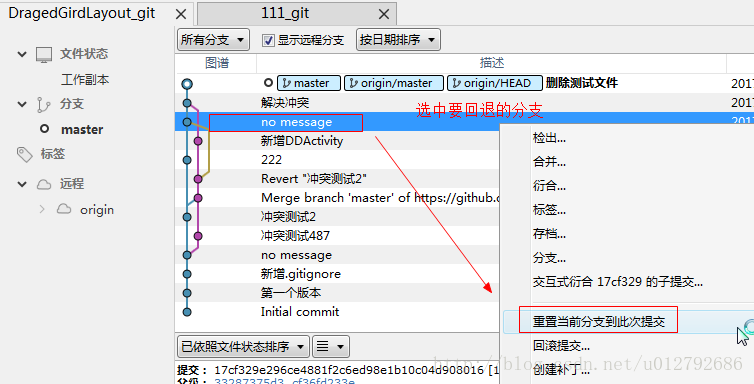The height and width of the screenshot is (384, 754).
Task: Collapse the 远程 section
Action: [x=22, y=184]
